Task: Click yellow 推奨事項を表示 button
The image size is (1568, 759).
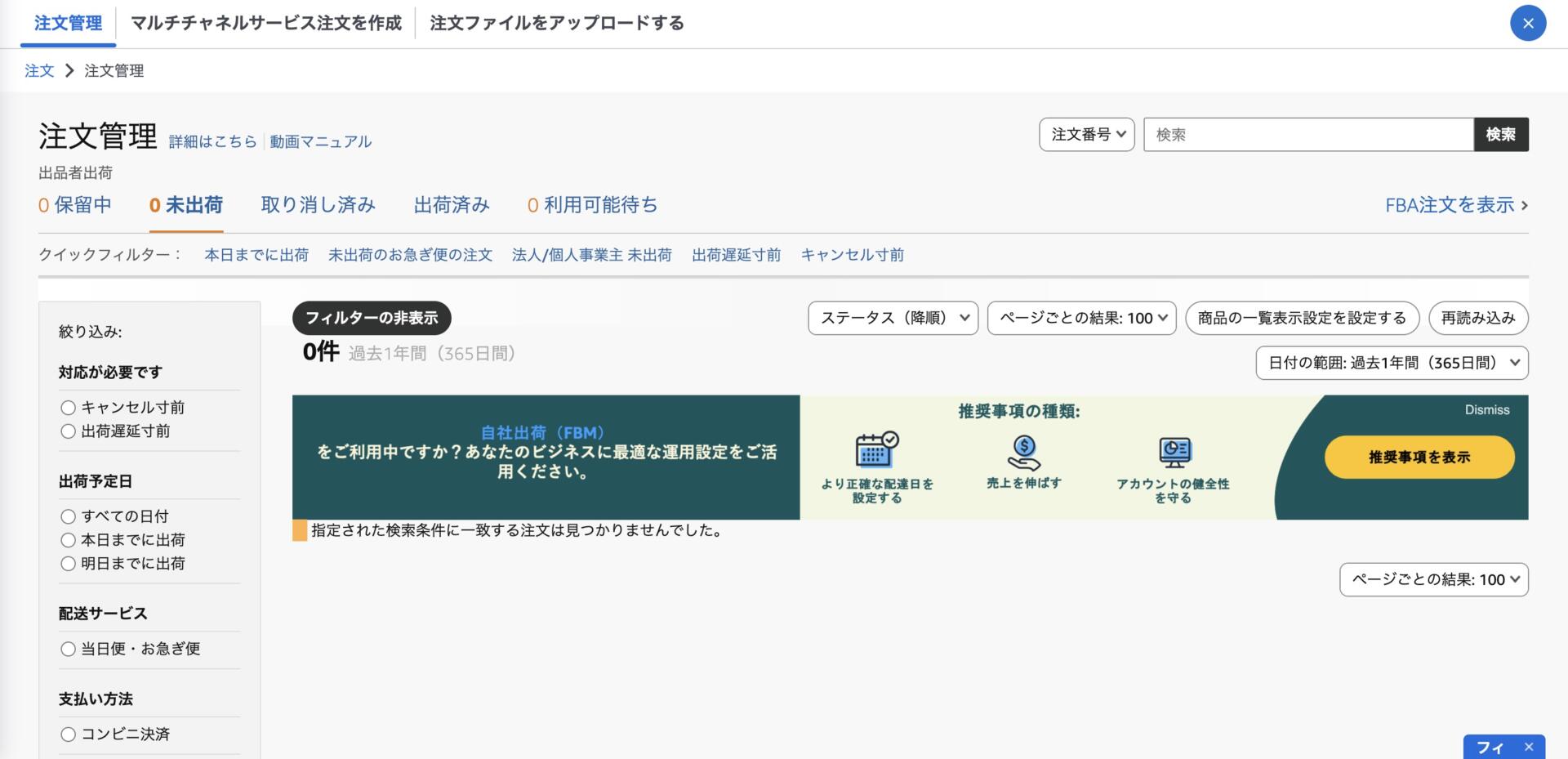Action: pyautogui.click(x=1419, y=457)
